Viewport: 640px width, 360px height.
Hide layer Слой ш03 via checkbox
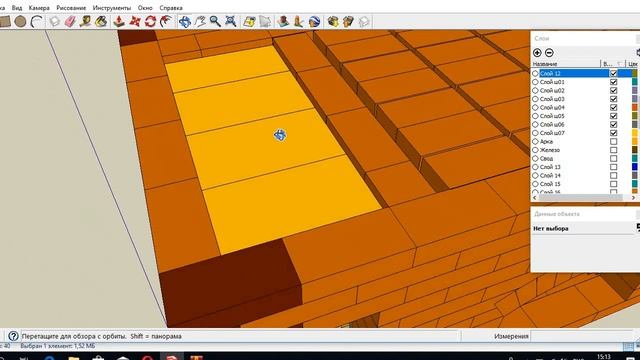[x=613, y=99]
